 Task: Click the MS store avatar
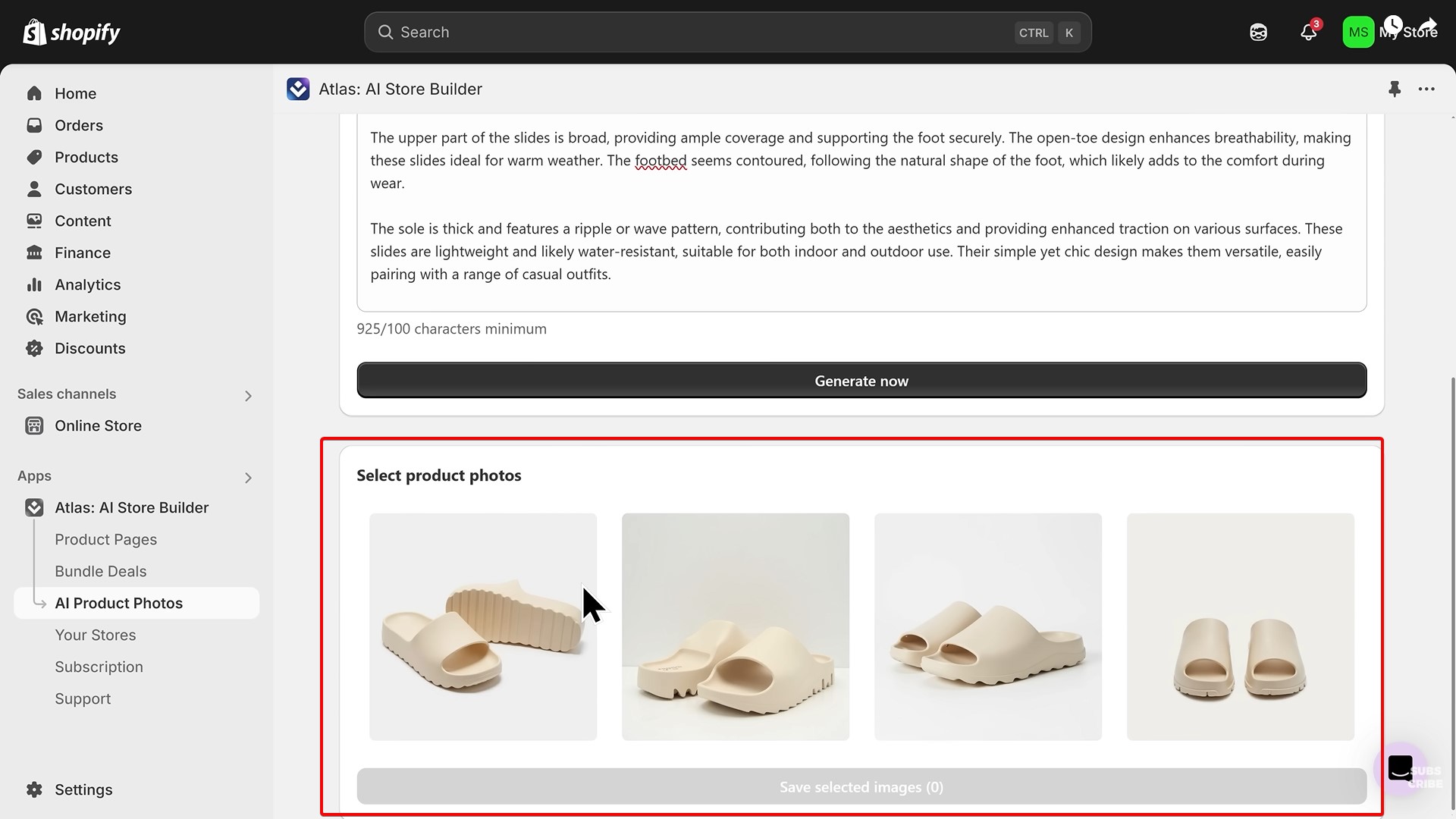click(1357, 33)
